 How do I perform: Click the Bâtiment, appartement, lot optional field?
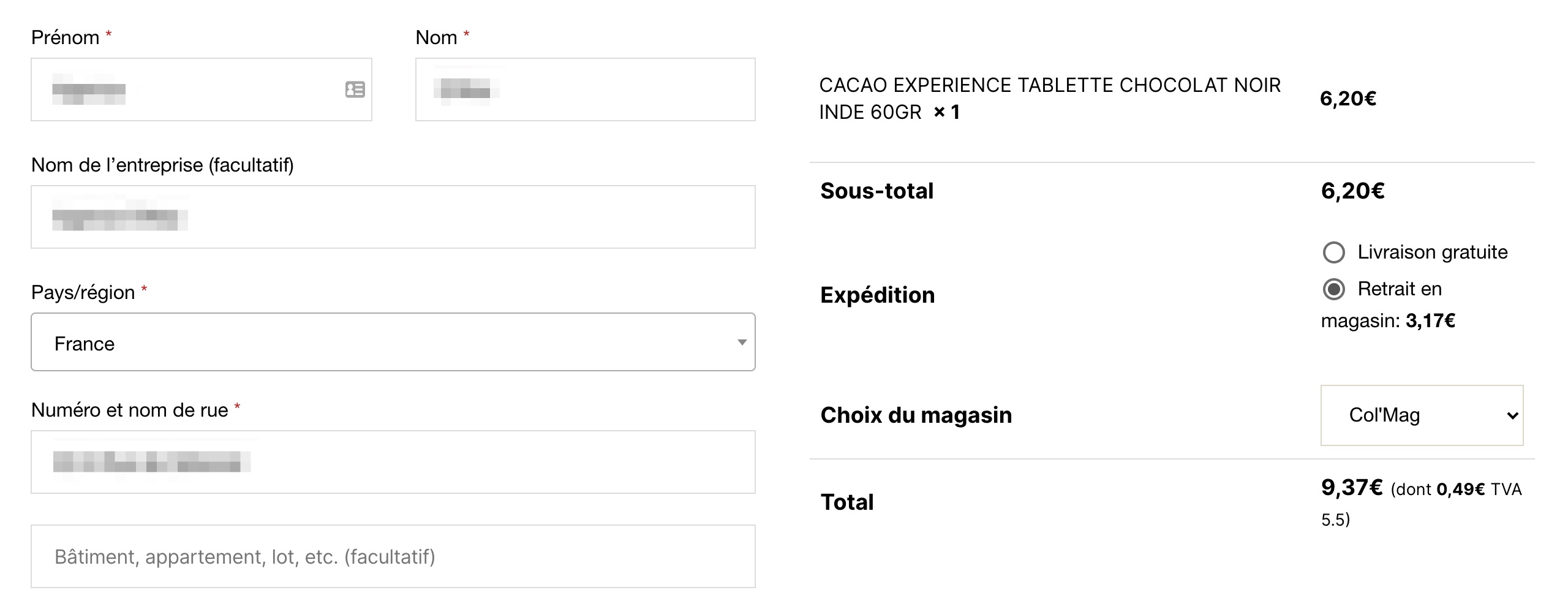pyautogui.click(x=393, y=556)
